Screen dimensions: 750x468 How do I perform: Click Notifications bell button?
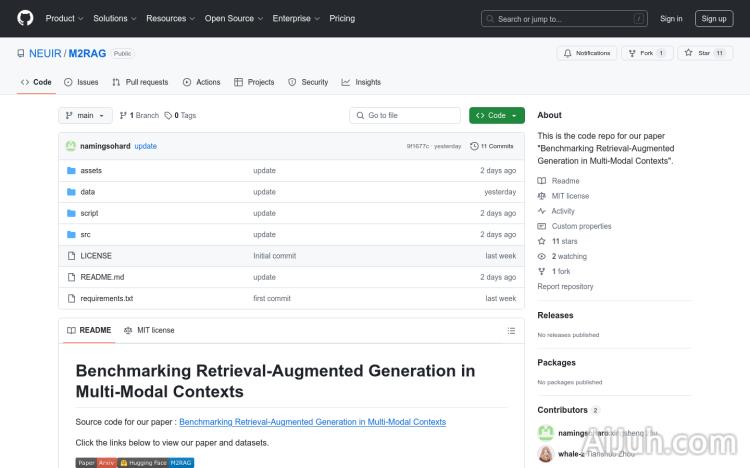pyautogui.click(x=586, y=53)
